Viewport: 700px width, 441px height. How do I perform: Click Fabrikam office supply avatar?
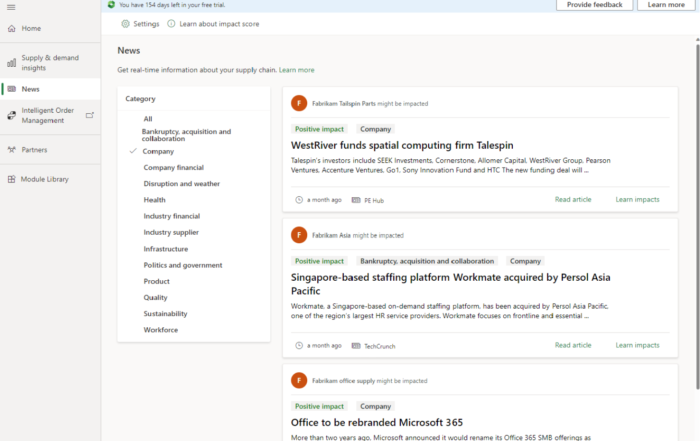coord(299,380)
